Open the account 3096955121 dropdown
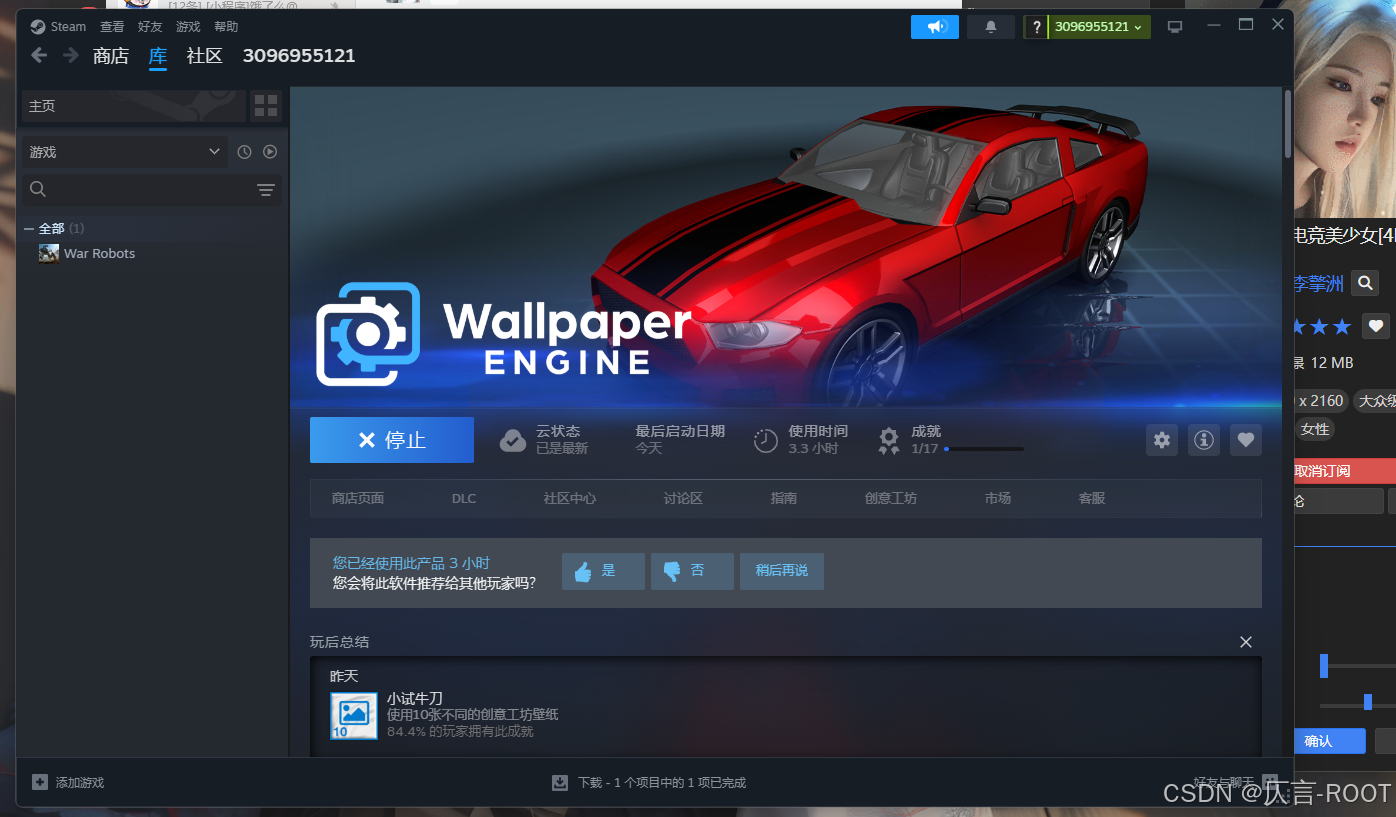 tap(1099, 27)
